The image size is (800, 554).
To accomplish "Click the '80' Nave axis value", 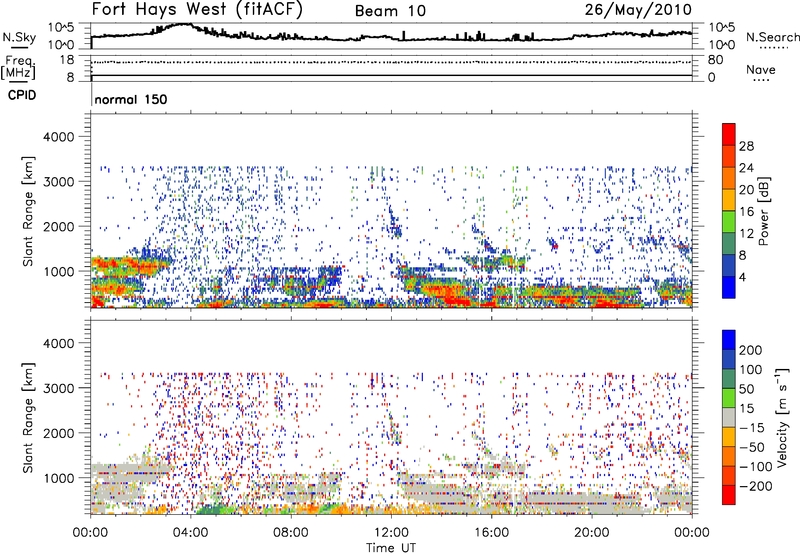I will pyautogui.click(x=715, y=60).
